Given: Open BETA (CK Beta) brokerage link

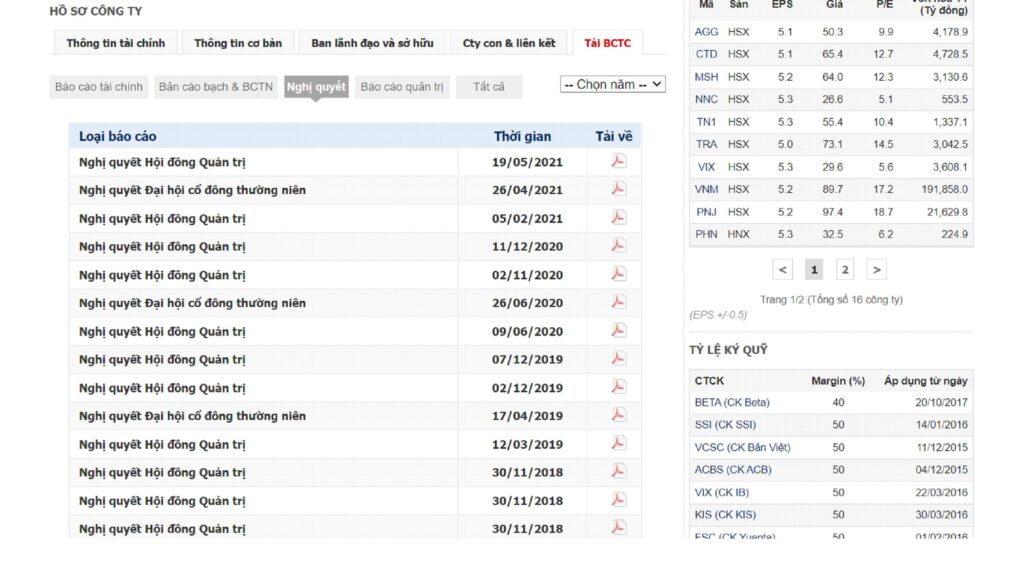Looking at the screenshot, I should (x=732, y=402).
